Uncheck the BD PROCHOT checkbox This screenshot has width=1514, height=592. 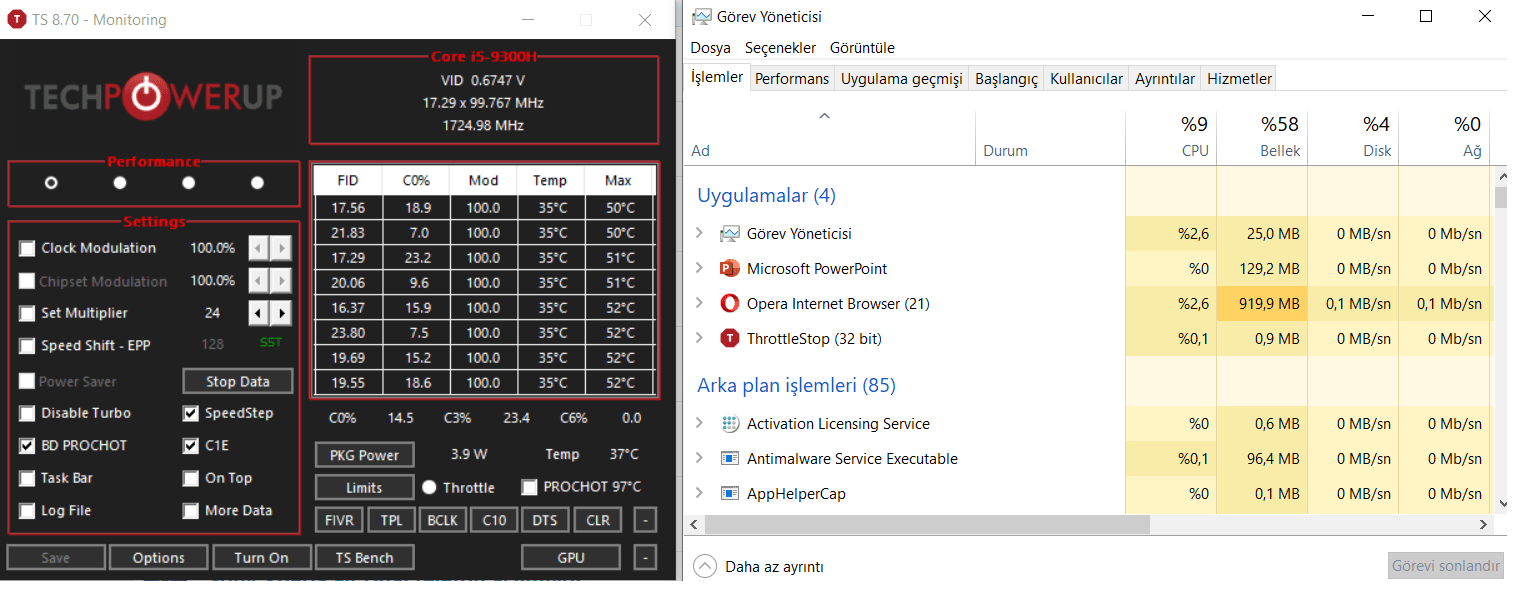pos(27,446)
